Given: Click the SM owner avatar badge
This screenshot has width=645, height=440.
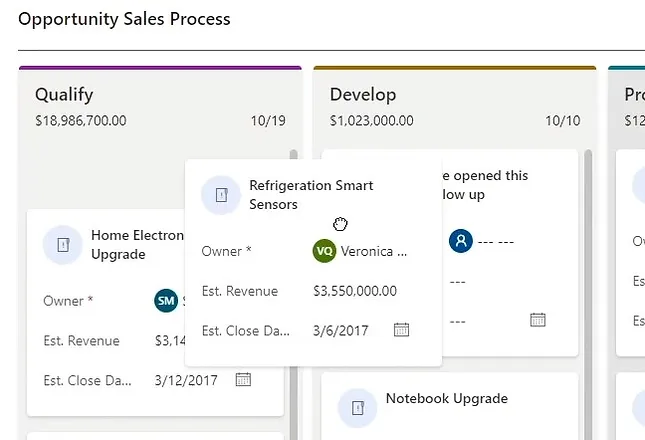Looking at the screenshot, I should click(166, 301).
